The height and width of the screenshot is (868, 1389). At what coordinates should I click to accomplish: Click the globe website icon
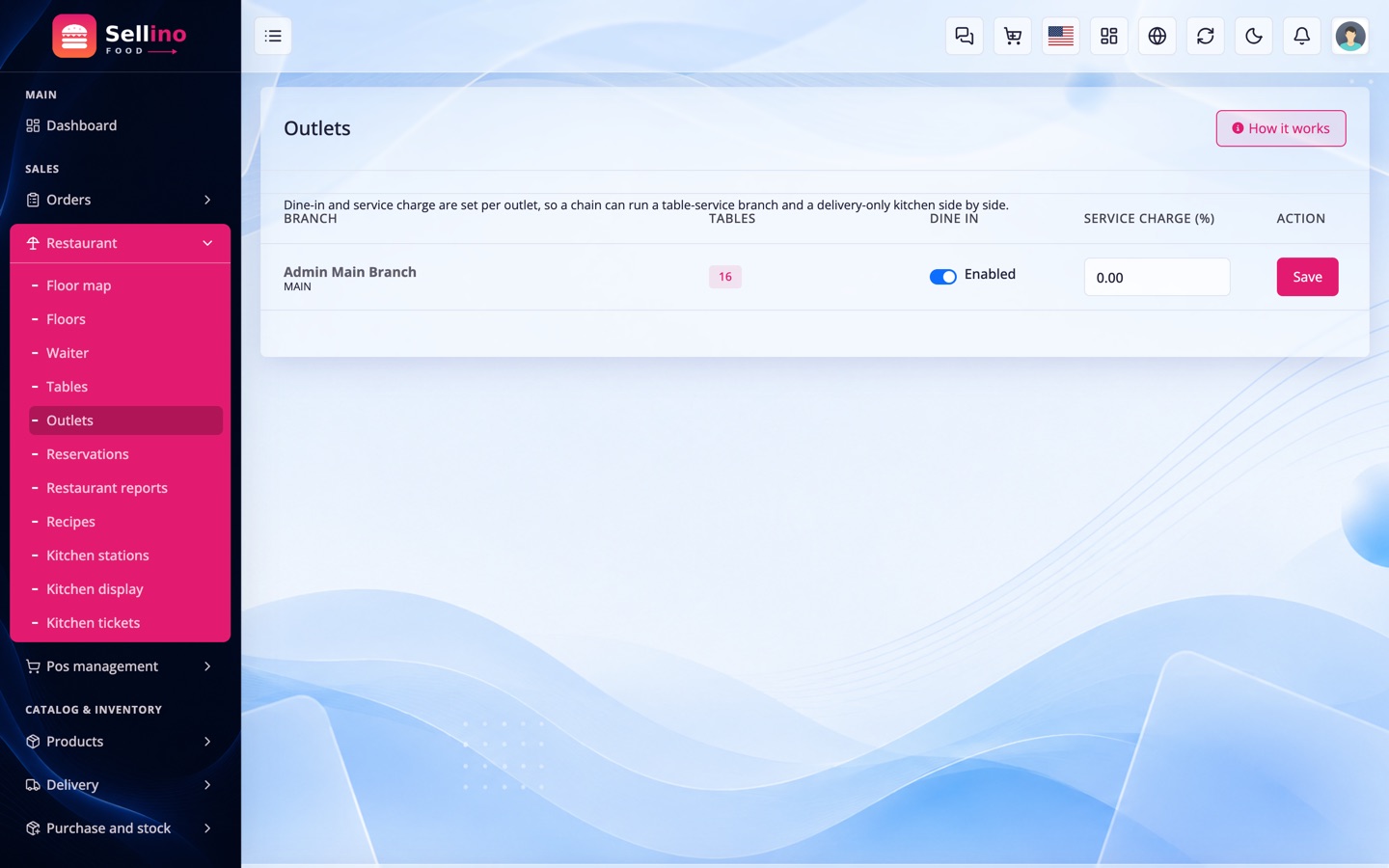pos(1157,36)
